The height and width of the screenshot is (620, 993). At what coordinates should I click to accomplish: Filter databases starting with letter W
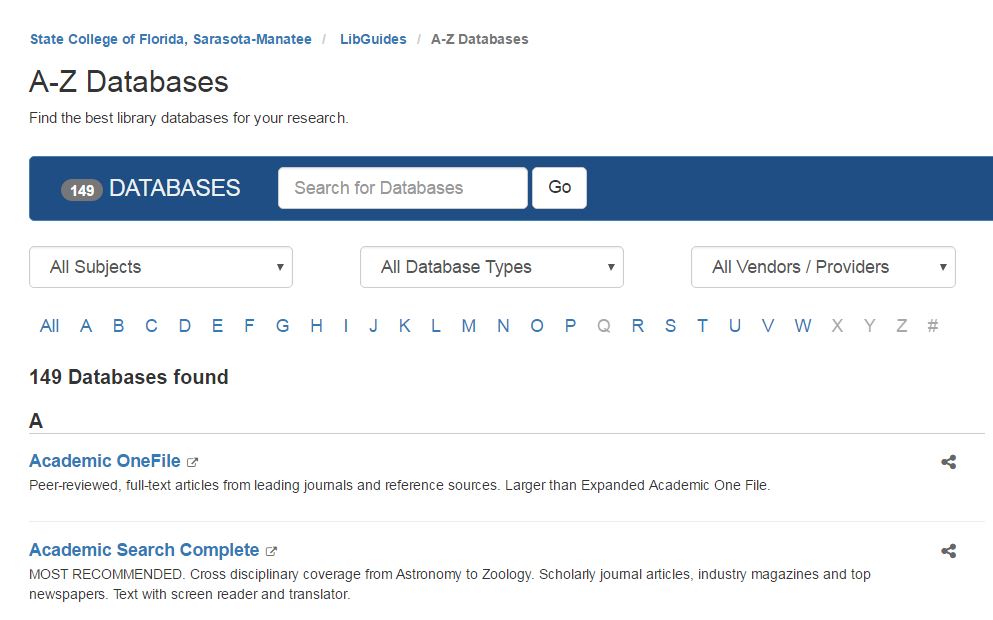click(802, 326)
